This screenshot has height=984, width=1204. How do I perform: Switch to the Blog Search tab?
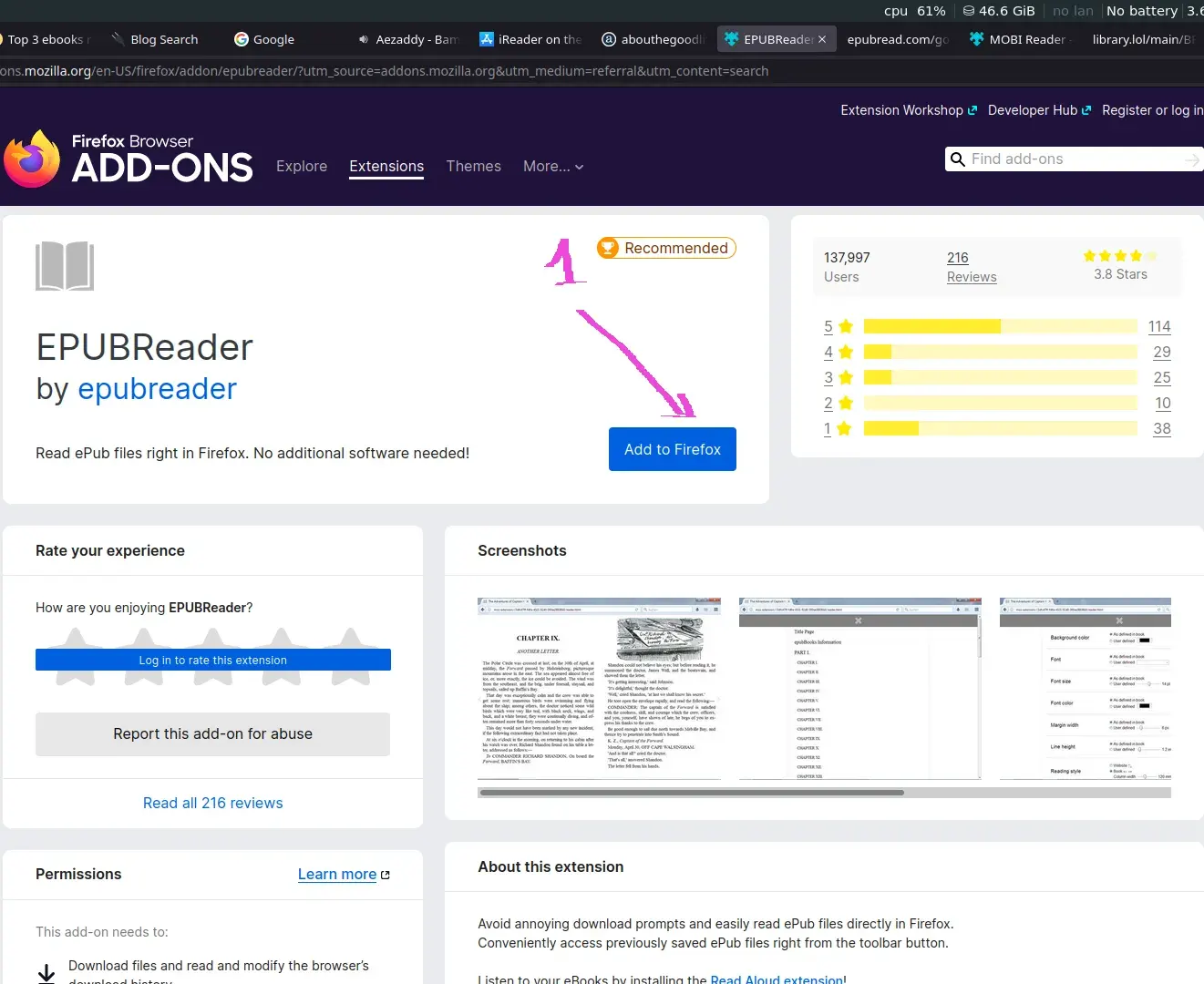coord(155,39)
